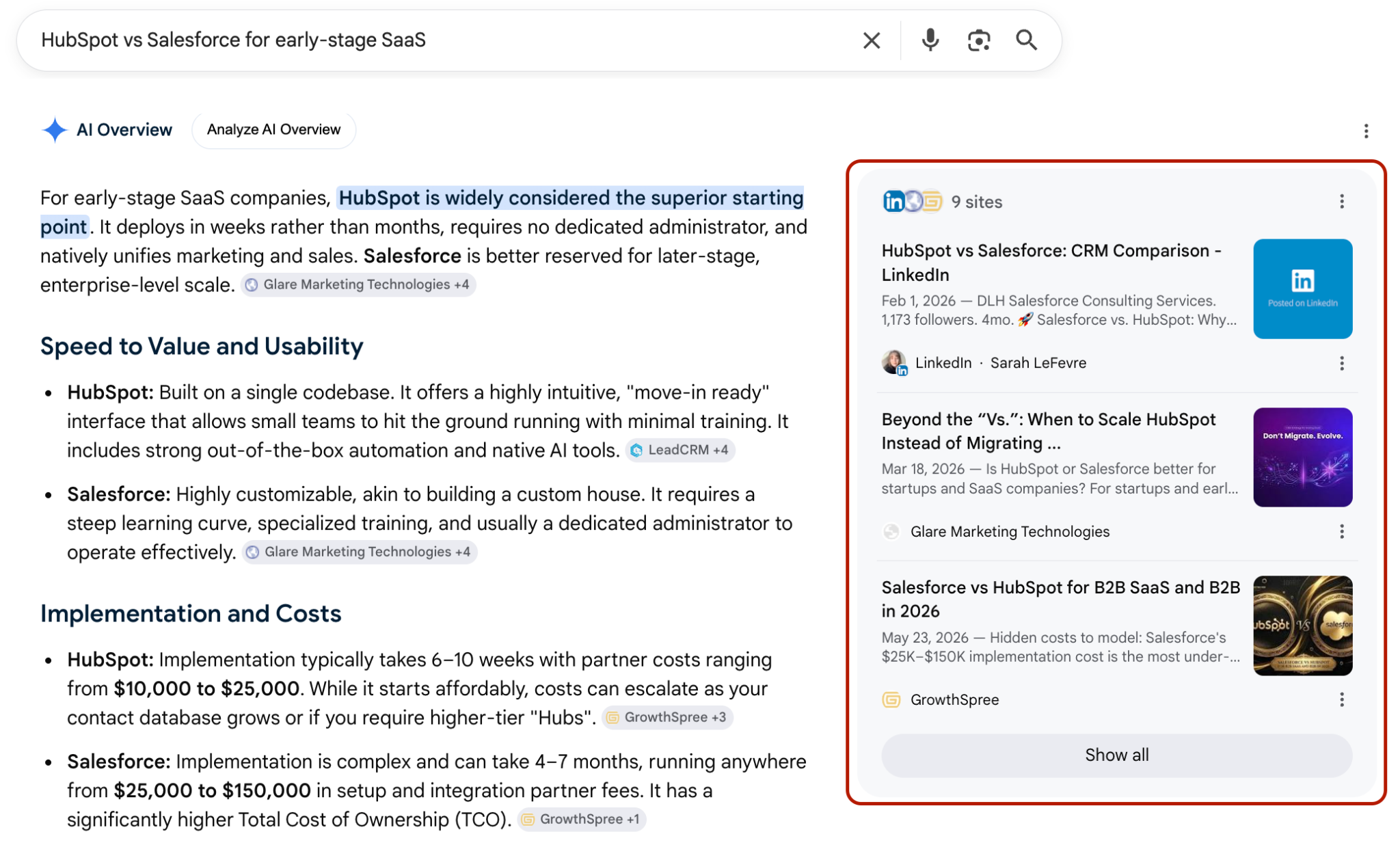Click the Feb 1, 2026 LinkedIn snippet text
The height and width of the screenshot is (845, 1400).
click(1059, 310)
